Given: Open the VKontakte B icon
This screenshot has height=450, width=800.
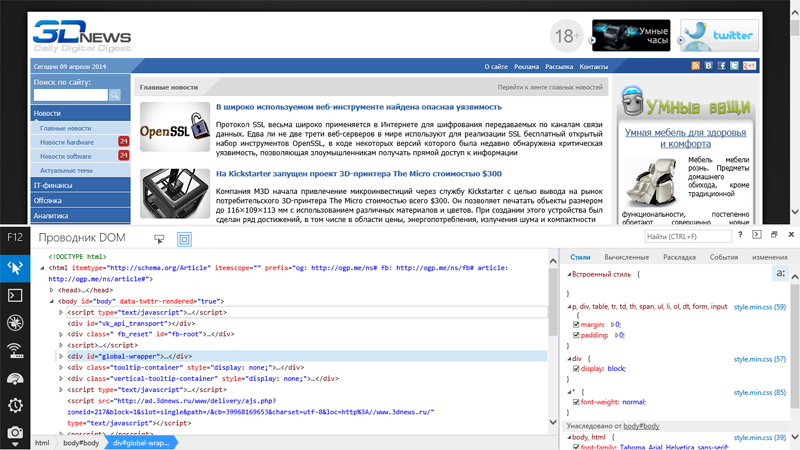Looking at the screenshot, I should point(708,66).
